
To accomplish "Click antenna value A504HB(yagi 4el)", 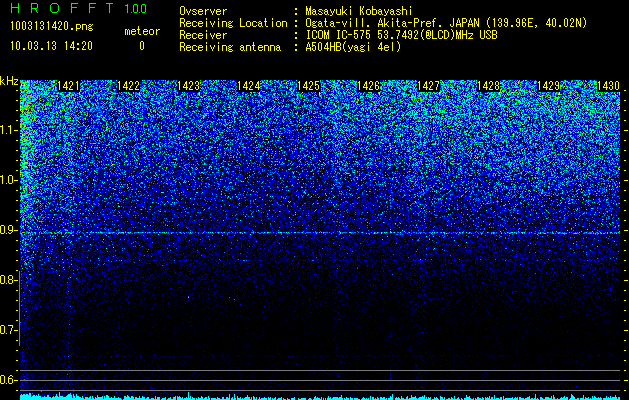I will (353, 47).
